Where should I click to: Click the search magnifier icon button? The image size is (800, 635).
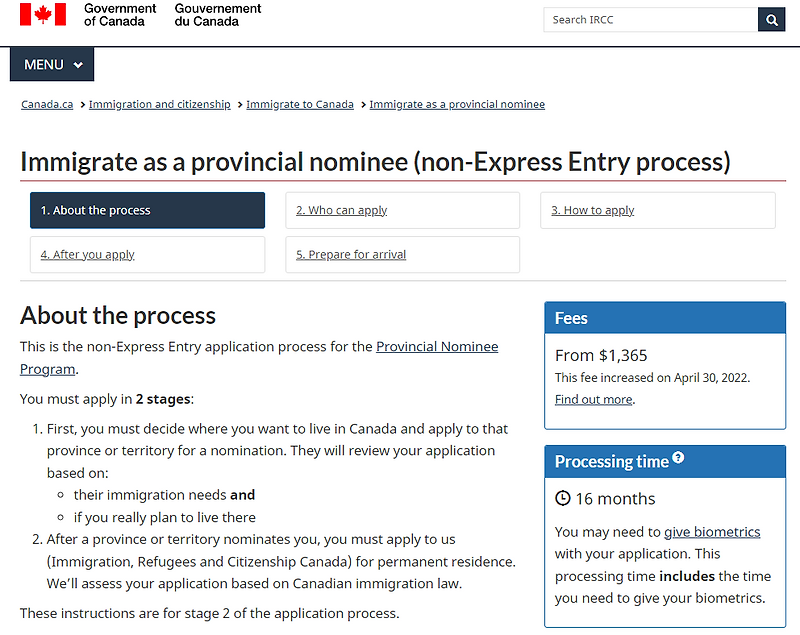pyautogui.click(x=771, y=20)
